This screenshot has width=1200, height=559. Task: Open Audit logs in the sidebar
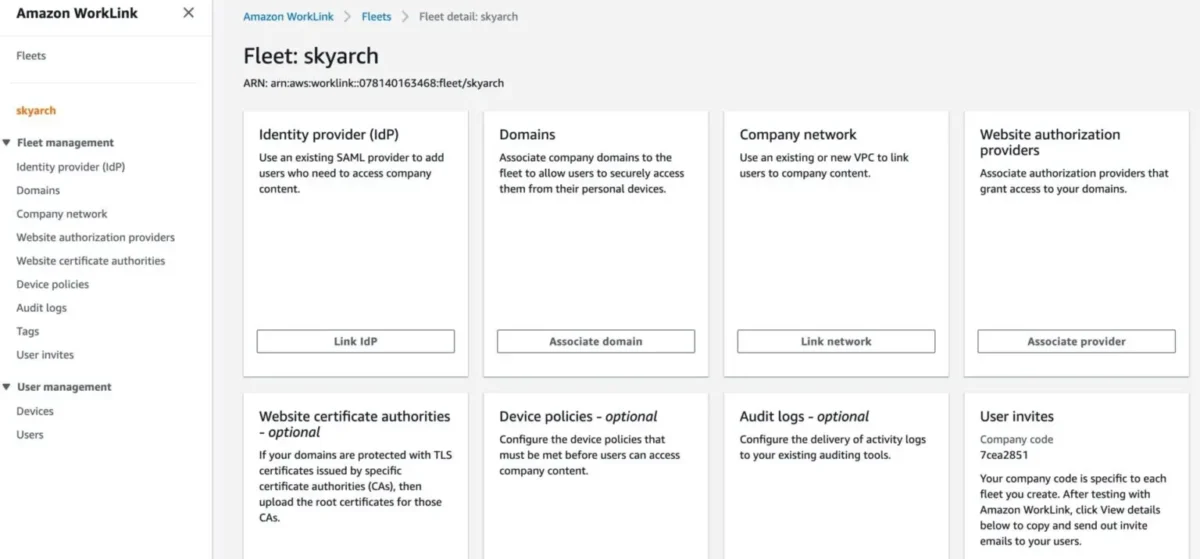coord(41,308)
